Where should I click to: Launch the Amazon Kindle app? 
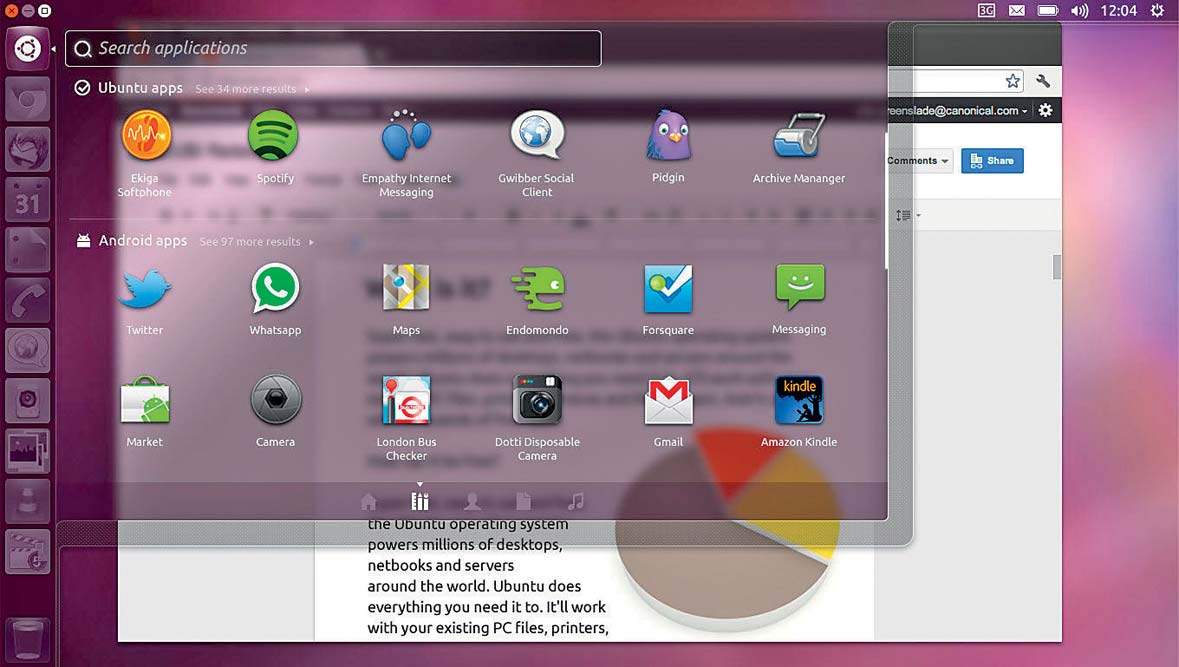coord(799,400)
